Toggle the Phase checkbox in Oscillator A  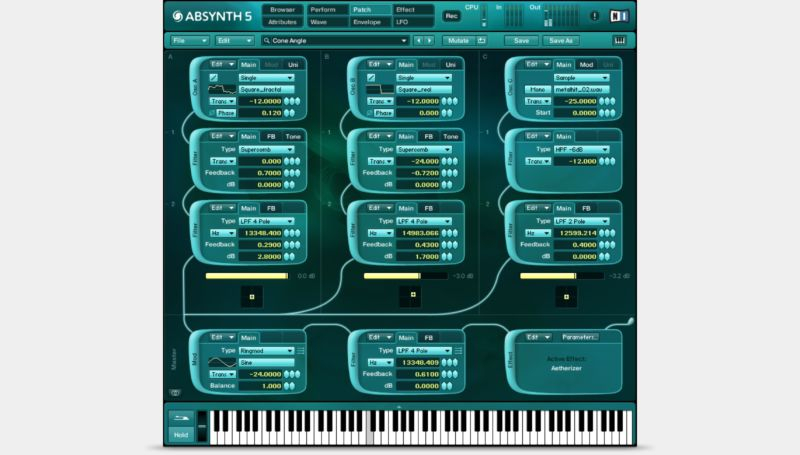coord(212,113)
